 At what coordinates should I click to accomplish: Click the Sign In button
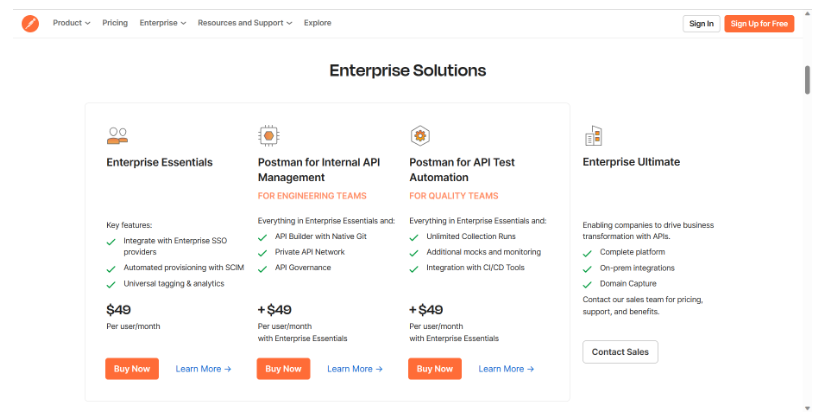coord(701,24)
